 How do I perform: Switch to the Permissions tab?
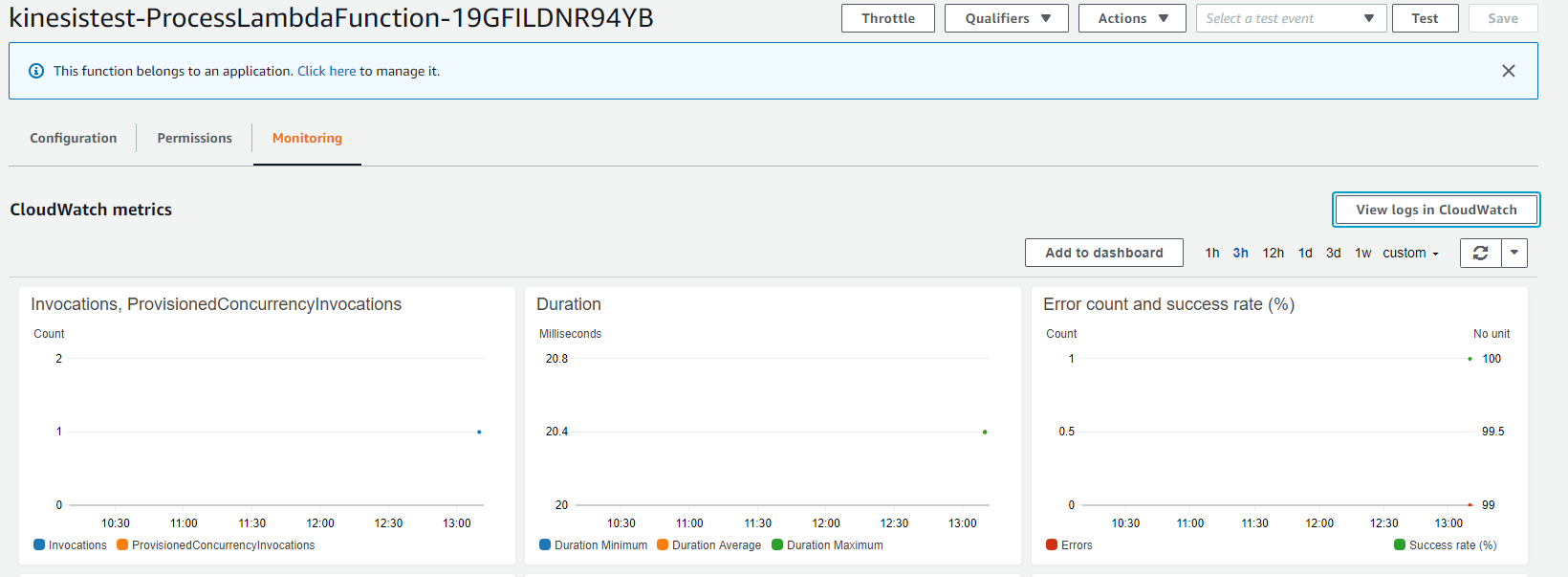point(194,138)
